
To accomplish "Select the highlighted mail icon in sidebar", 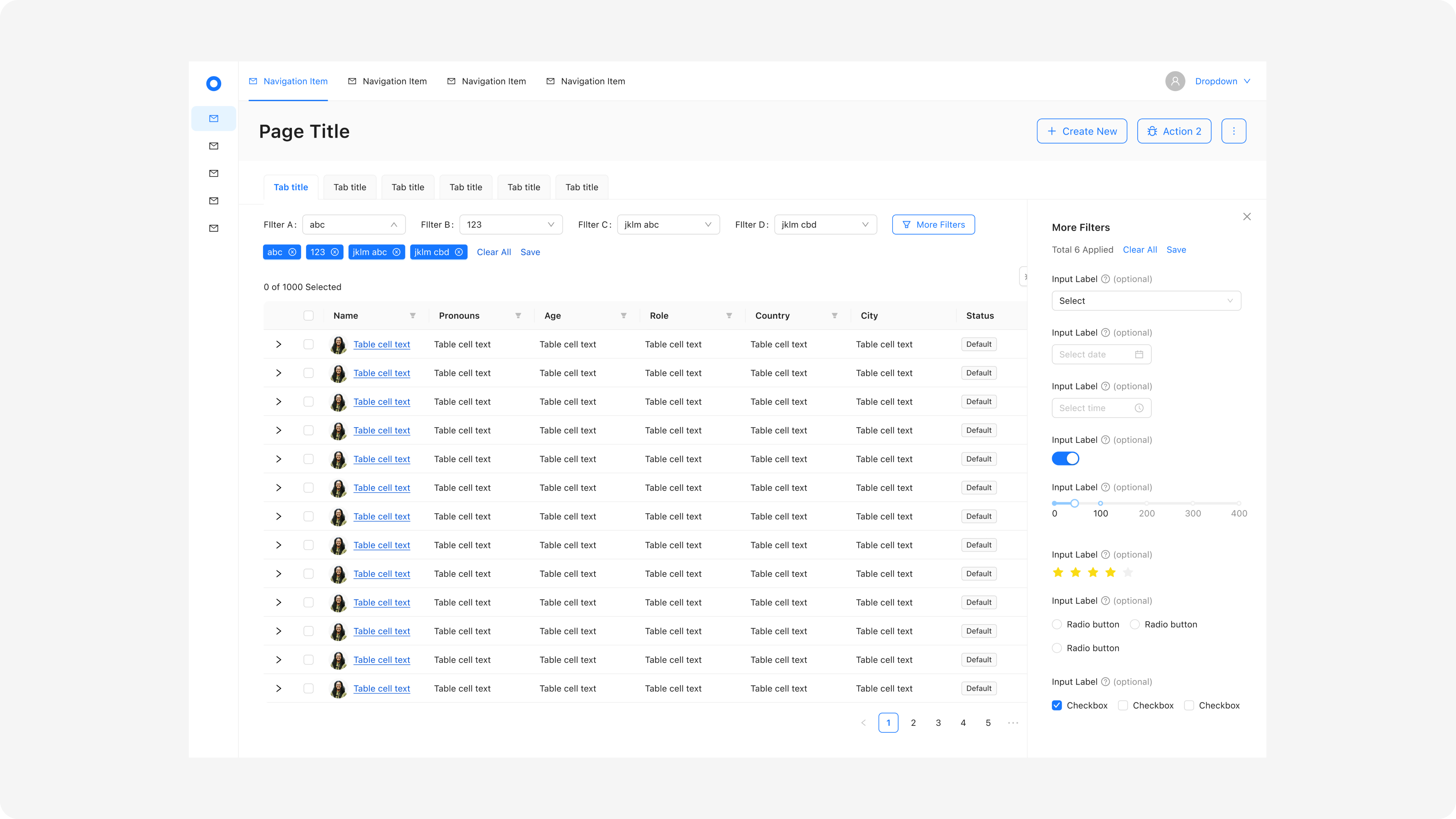I will [214, 119].
